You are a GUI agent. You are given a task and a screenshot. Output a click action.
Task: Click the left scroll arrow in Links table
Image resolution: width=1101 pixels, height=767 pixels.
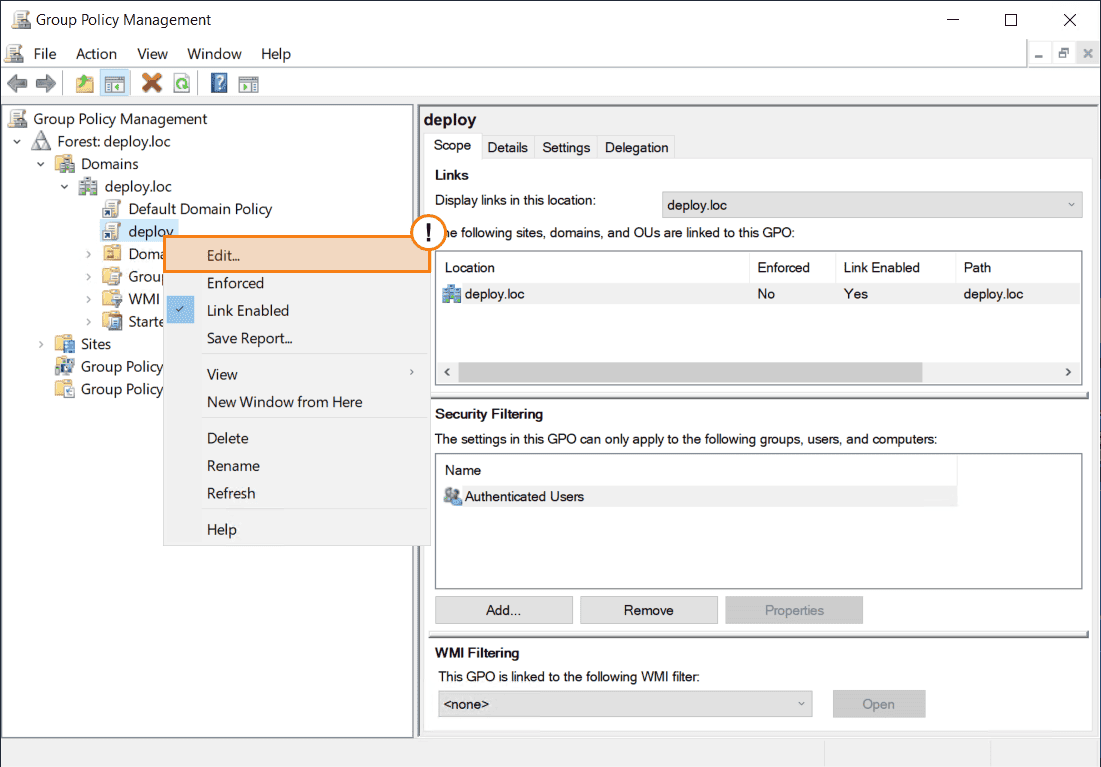point(447,372)
